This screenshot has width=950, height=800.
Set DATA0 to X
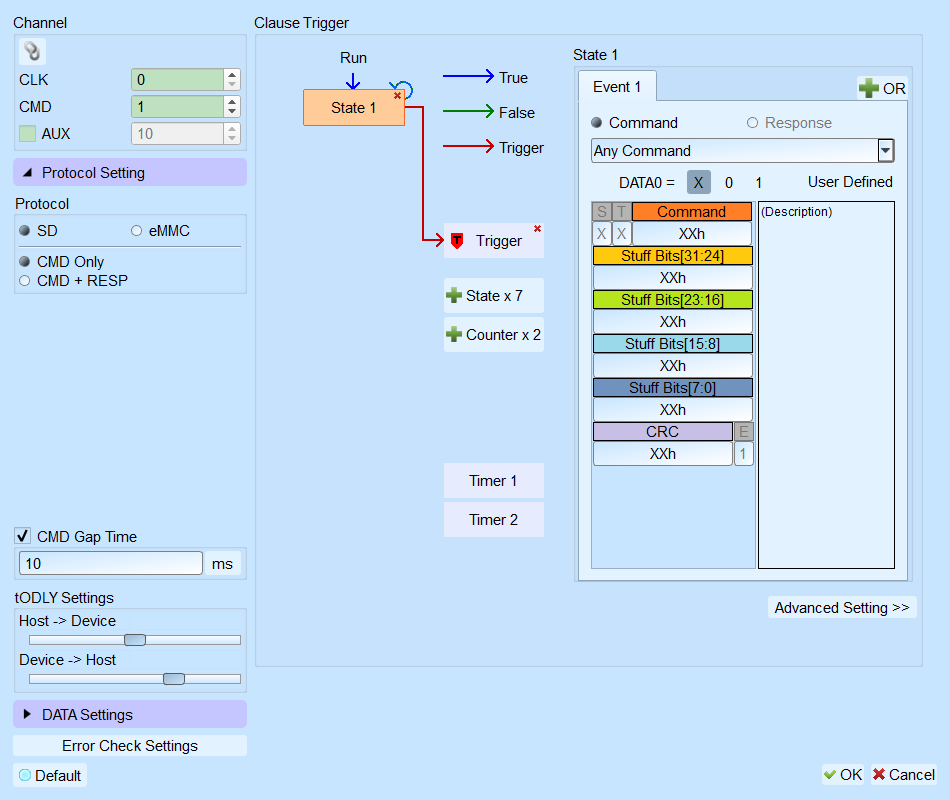698,182
